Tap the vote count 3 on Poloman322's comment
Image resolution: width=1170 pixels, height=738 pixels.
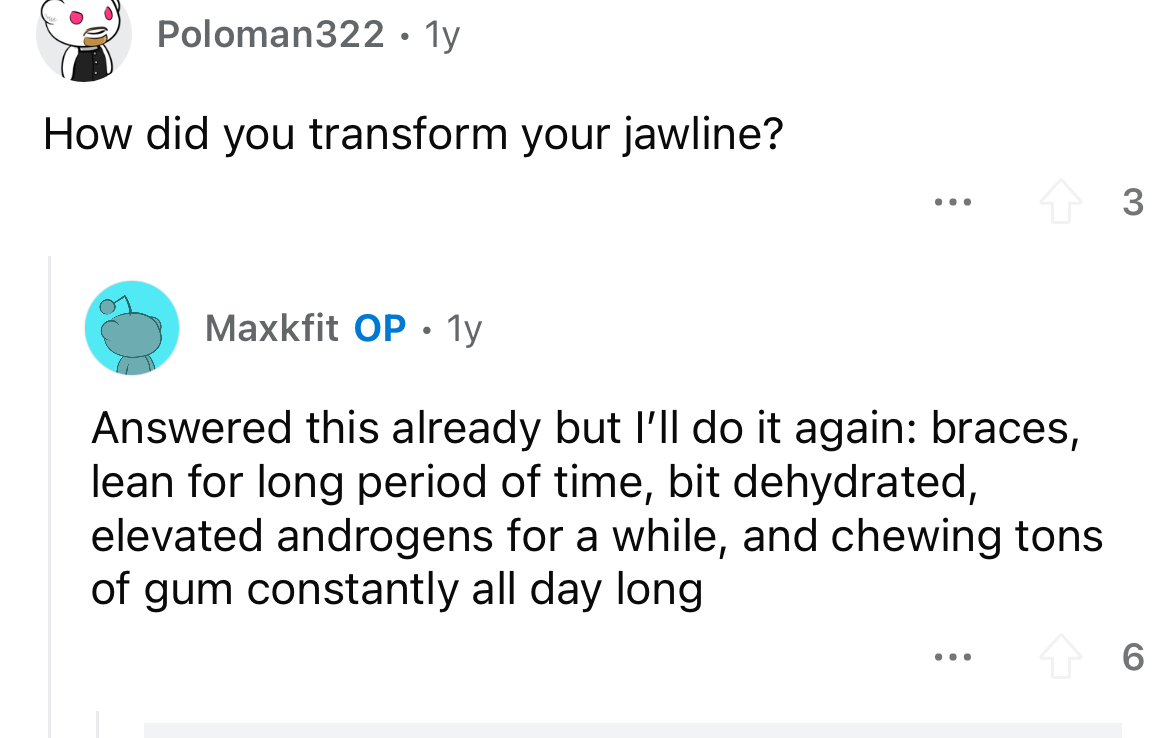tap(1133, 202)
